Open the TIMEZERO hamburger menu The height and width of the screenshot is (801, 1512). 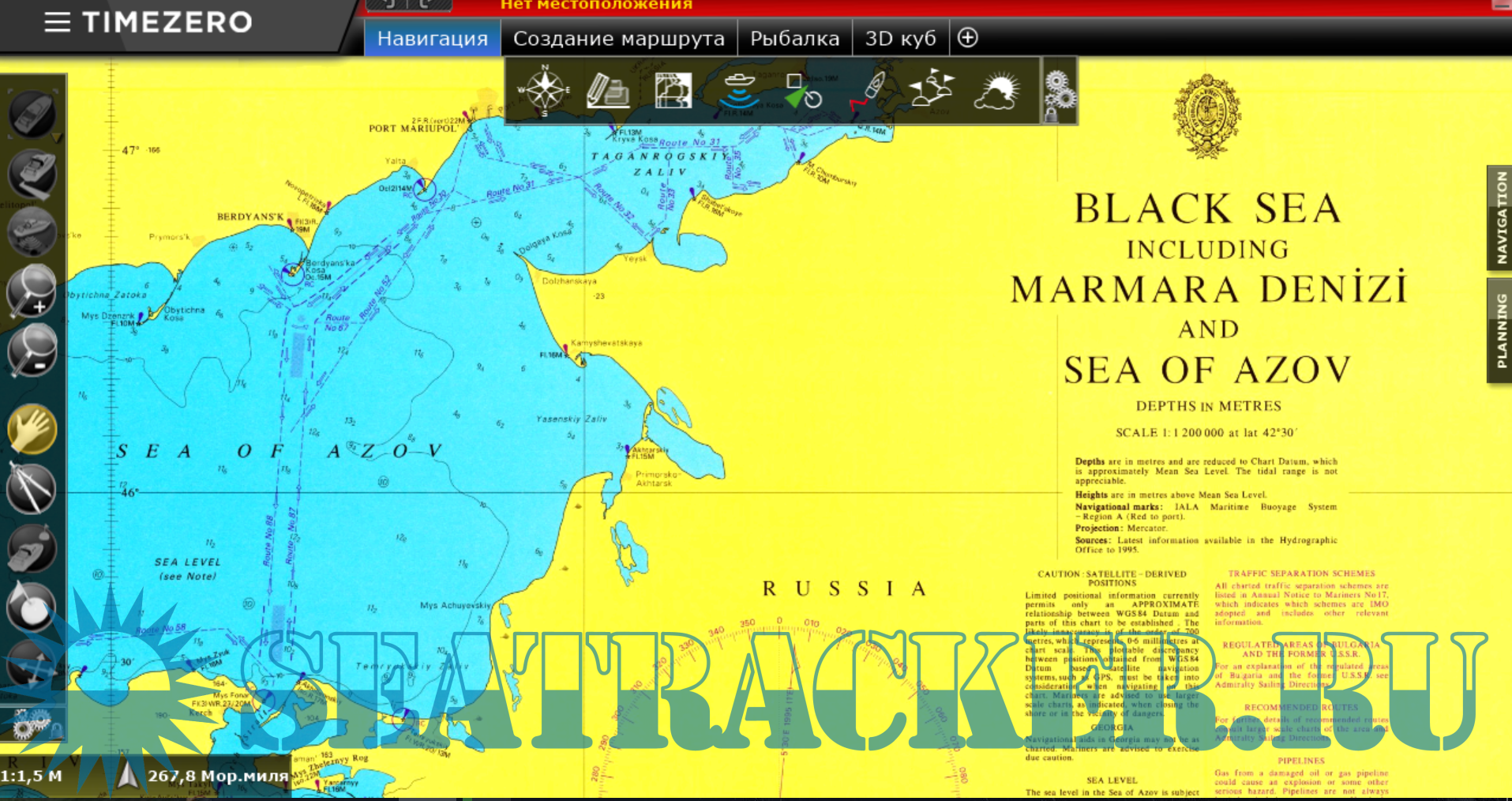click(x=57, y=22)
